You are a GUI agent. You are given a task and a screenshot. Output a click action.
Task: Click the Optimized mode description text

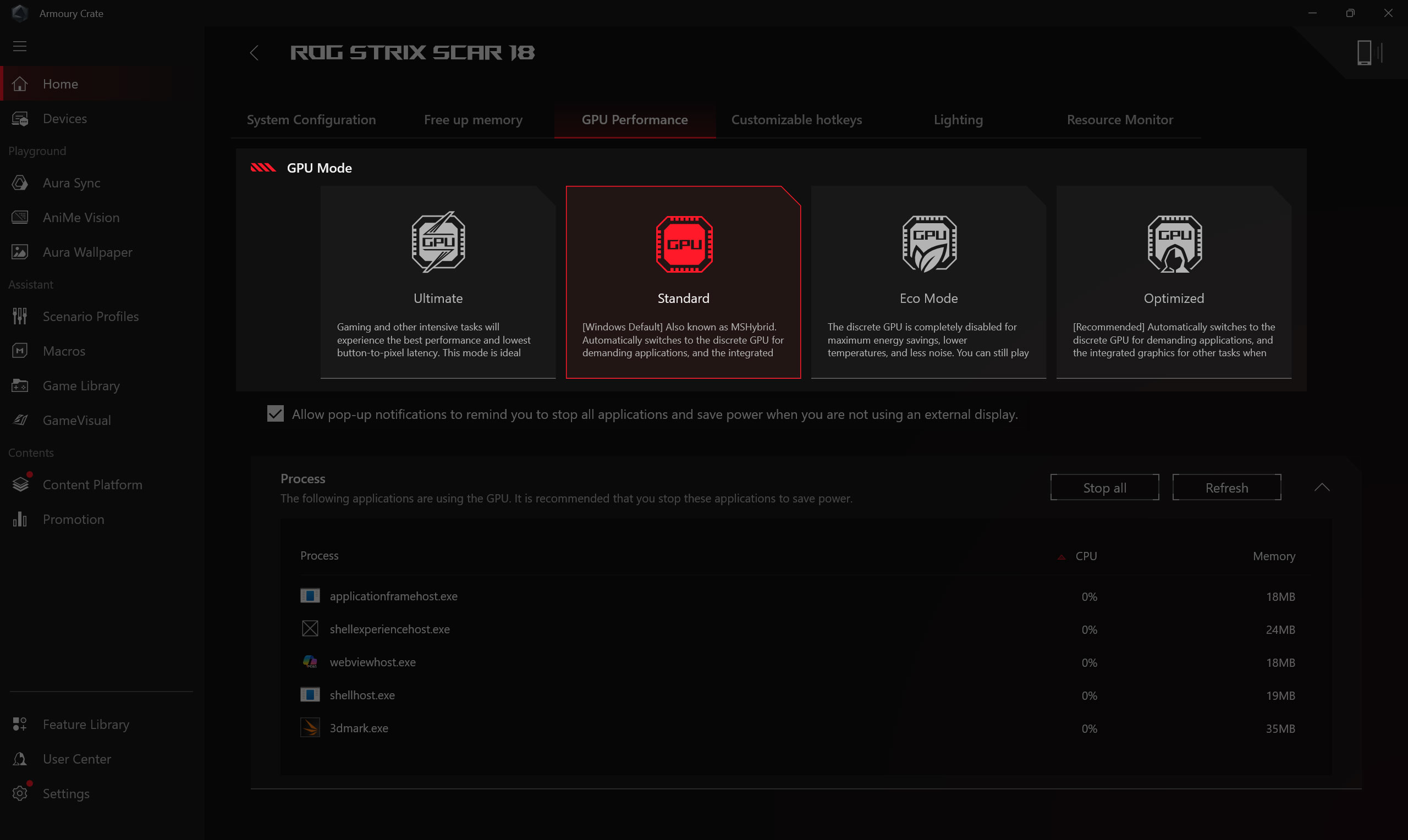pos(1174,340)
